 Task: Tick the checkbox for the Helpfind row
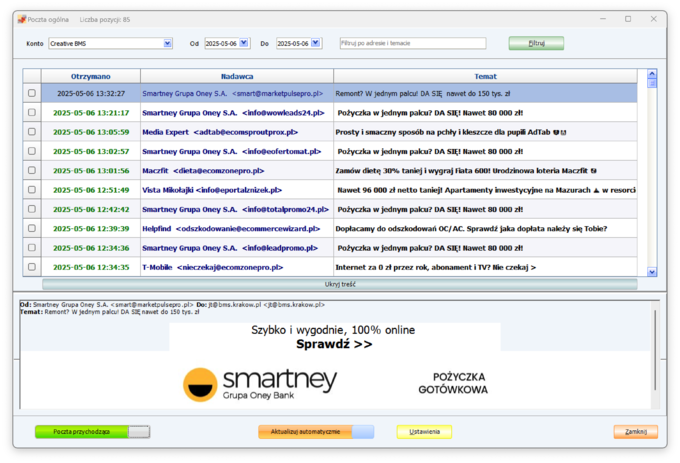click(32, 228)
